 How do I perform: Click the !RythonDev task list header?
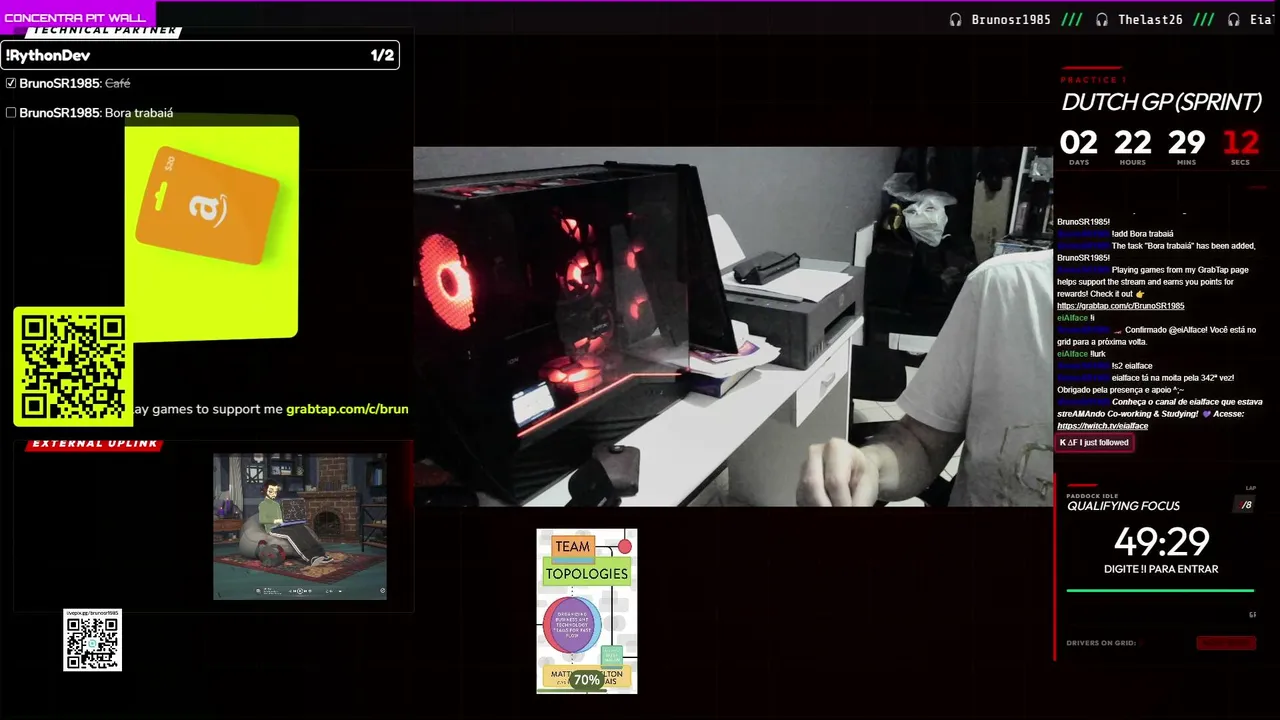point(200,55)
